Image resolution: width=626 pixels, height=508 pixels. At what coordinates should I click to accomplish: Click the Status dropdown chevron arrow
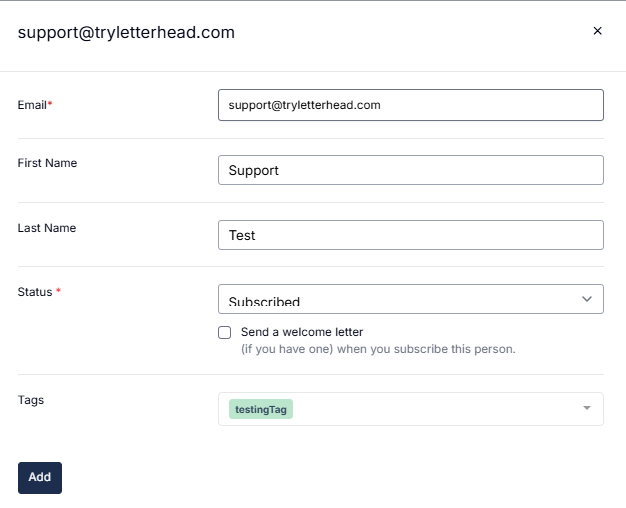(x=587, y=299)
